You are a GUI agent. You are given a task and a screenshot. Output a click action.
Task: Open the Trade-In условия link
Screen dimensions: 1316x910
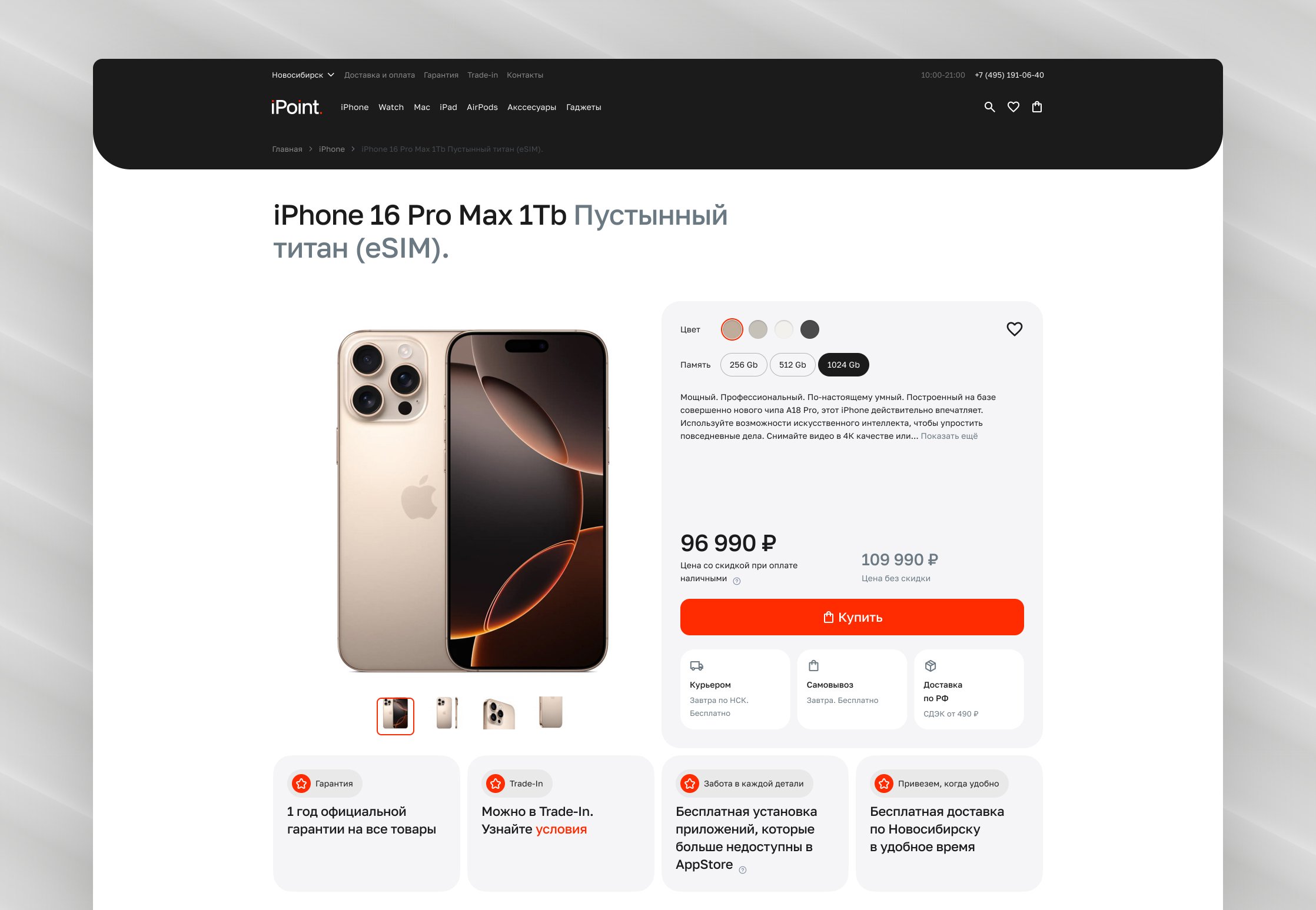(561, 829)
